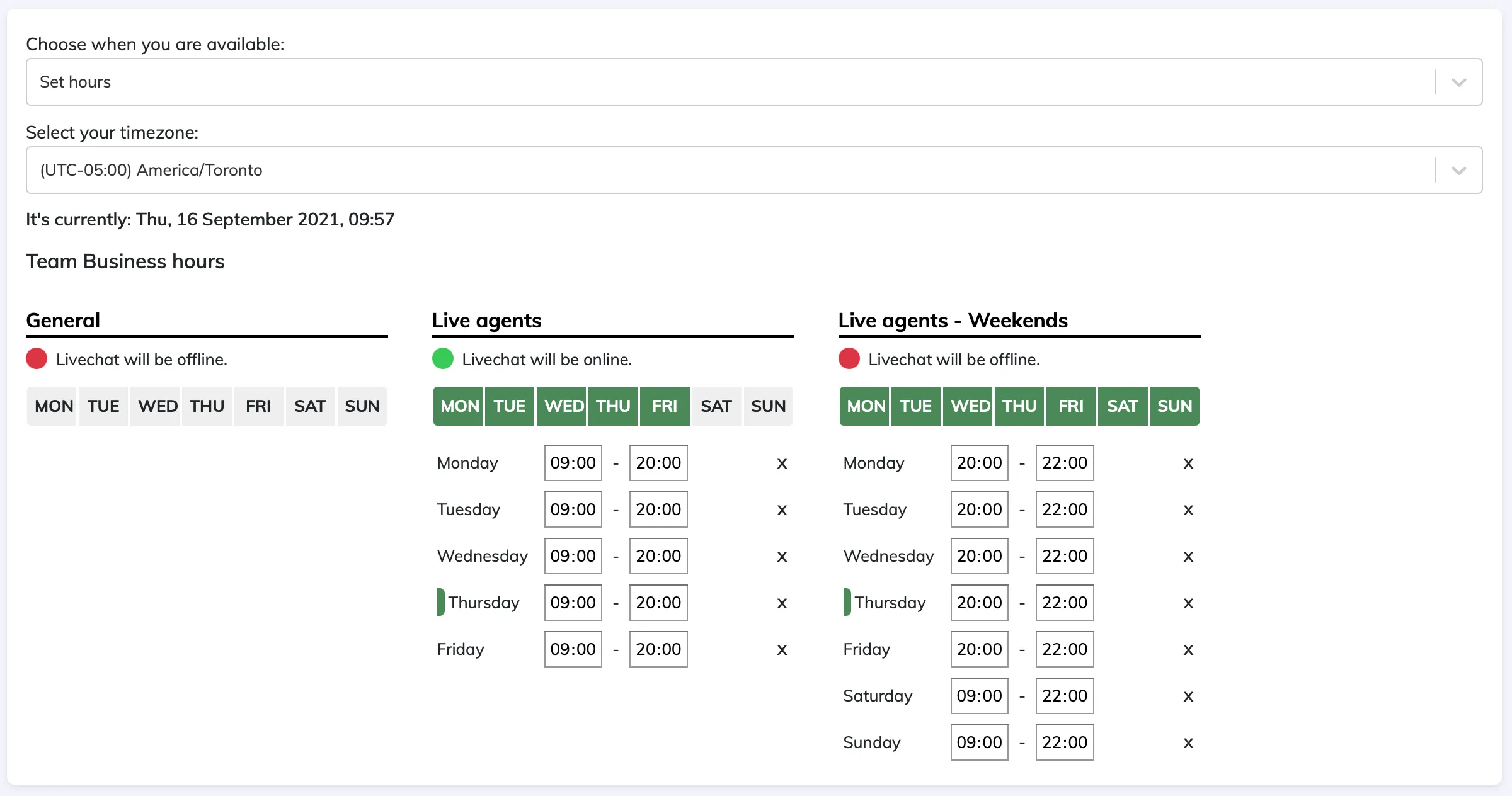Edit Thursday start time in Live agents
1512x796 pixels.
pos(573,603)
